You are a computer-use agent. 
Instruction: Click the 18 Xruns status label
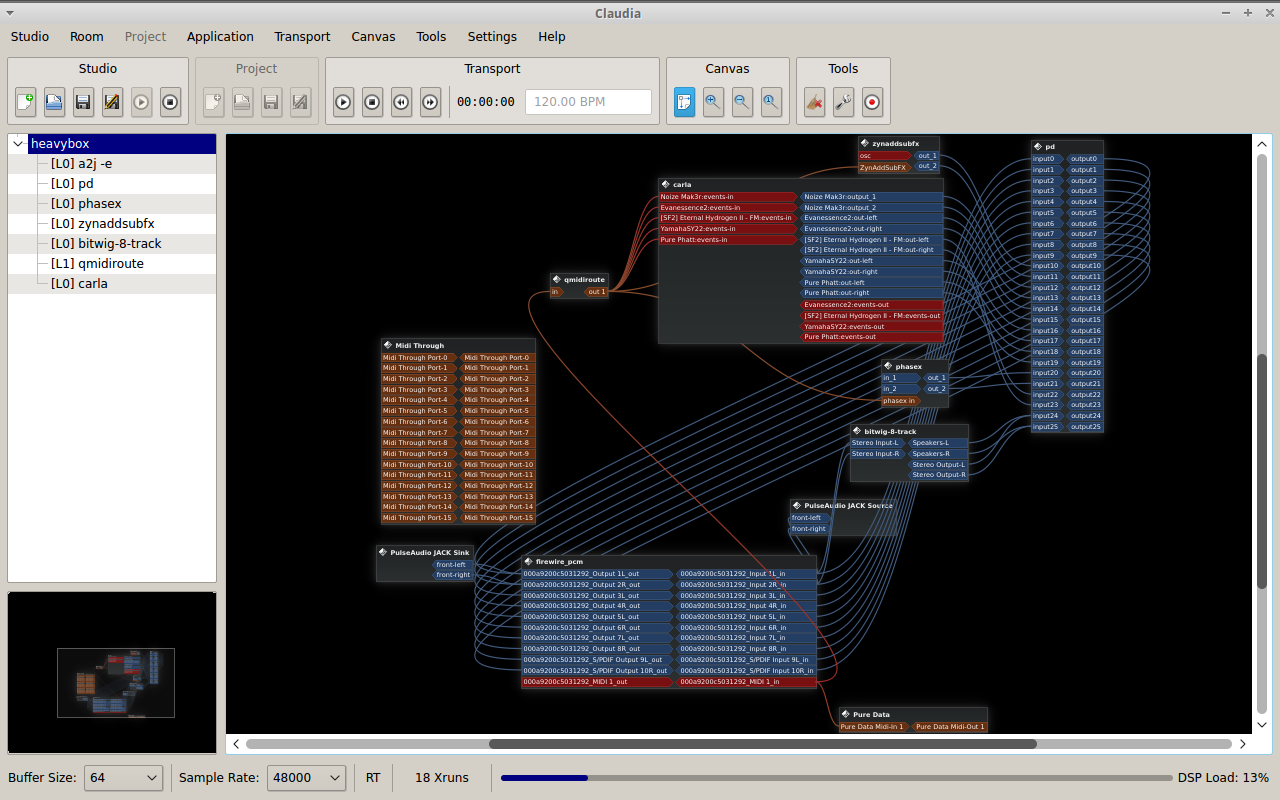click(441, 778)
